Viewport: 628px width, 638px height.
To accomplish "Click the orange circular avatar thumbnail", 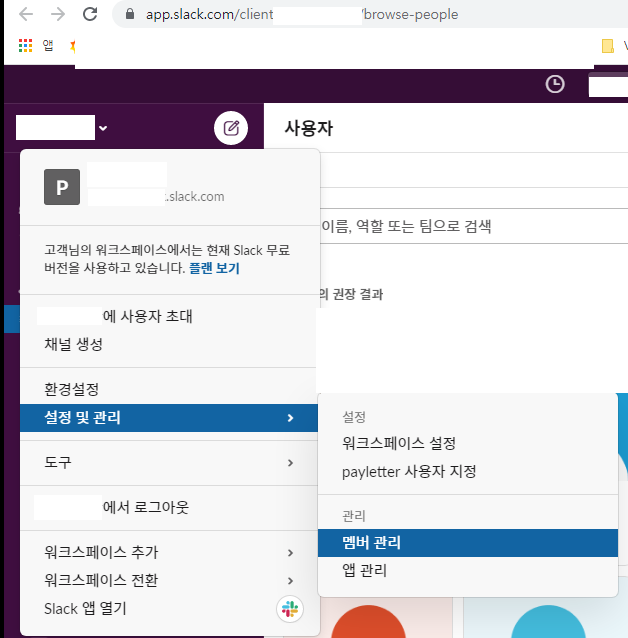I will [x=368, y=622].
